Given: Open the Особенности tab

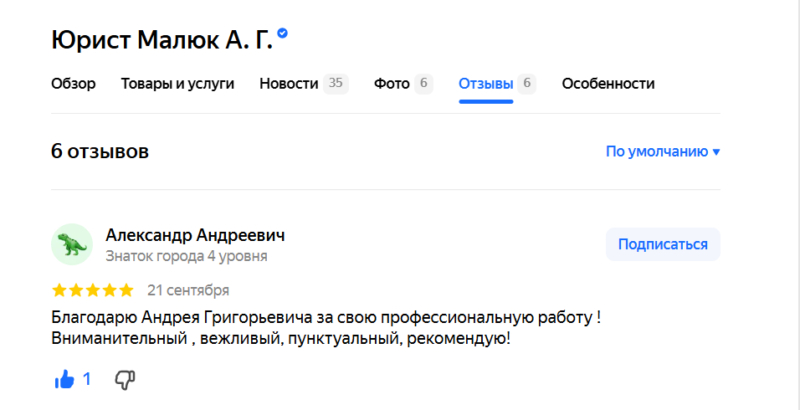Looking at the screenshot, I should (x=608, y=83).
